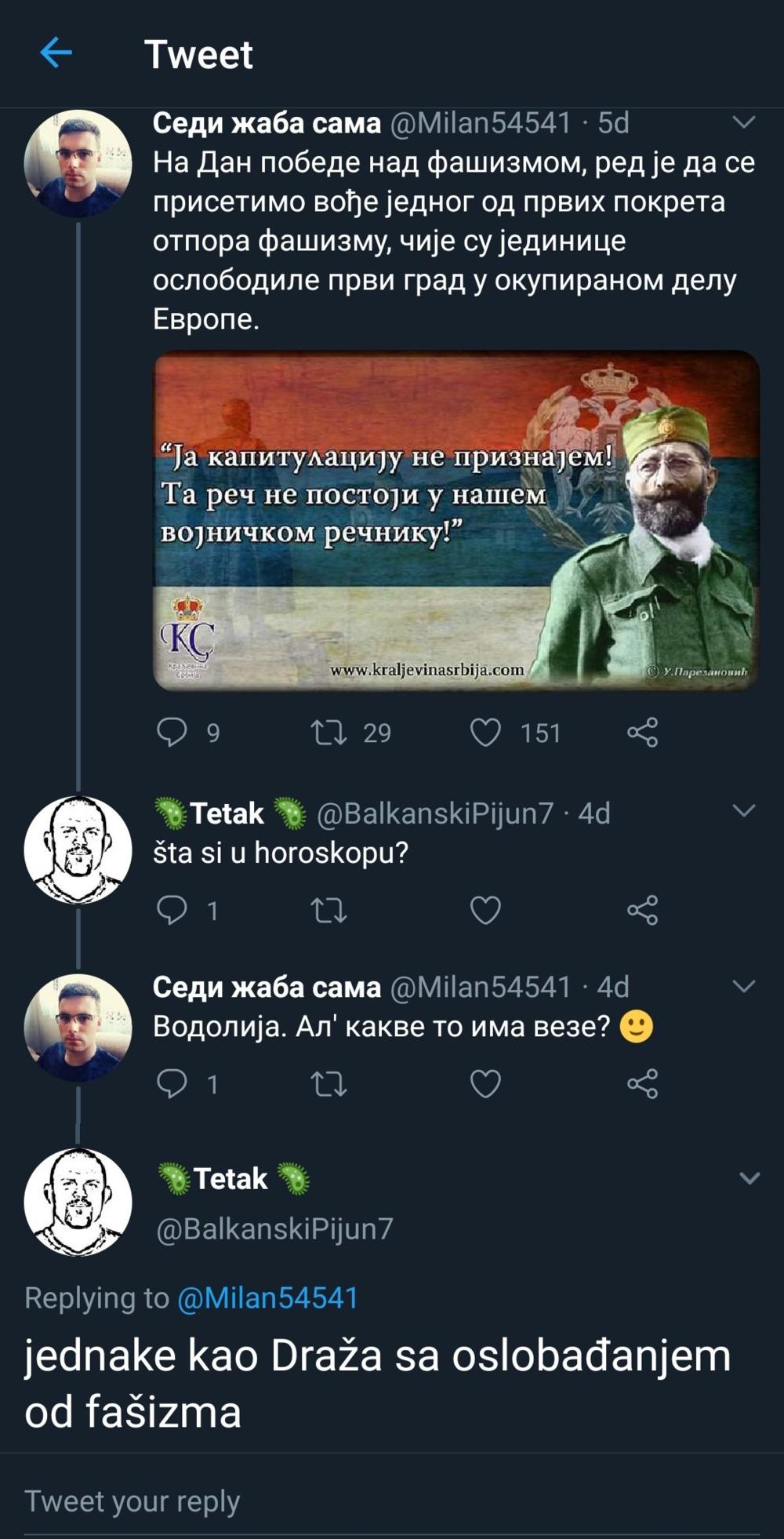
Task: Retweet the tweet with 29 retweets
Action: pos(329,732)
